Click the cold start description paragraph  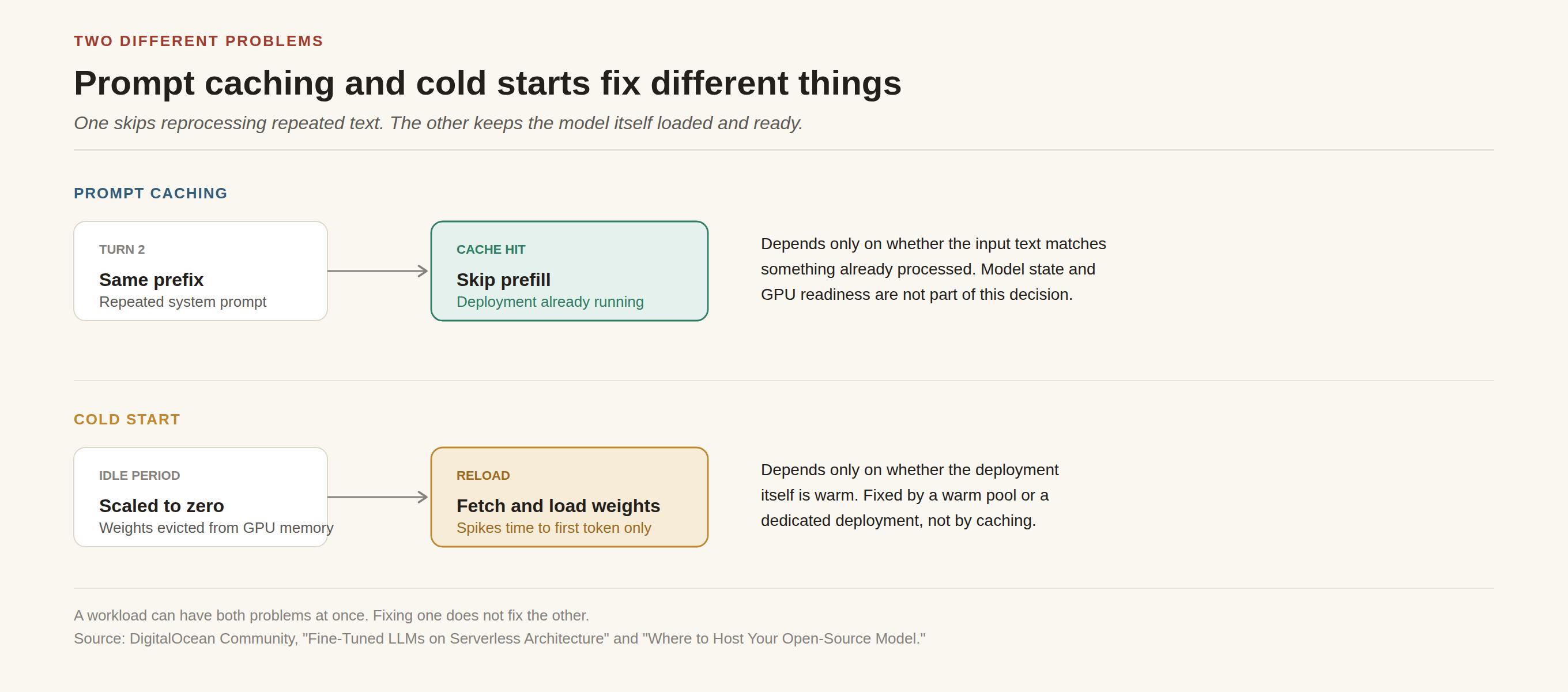click(910, 495)
